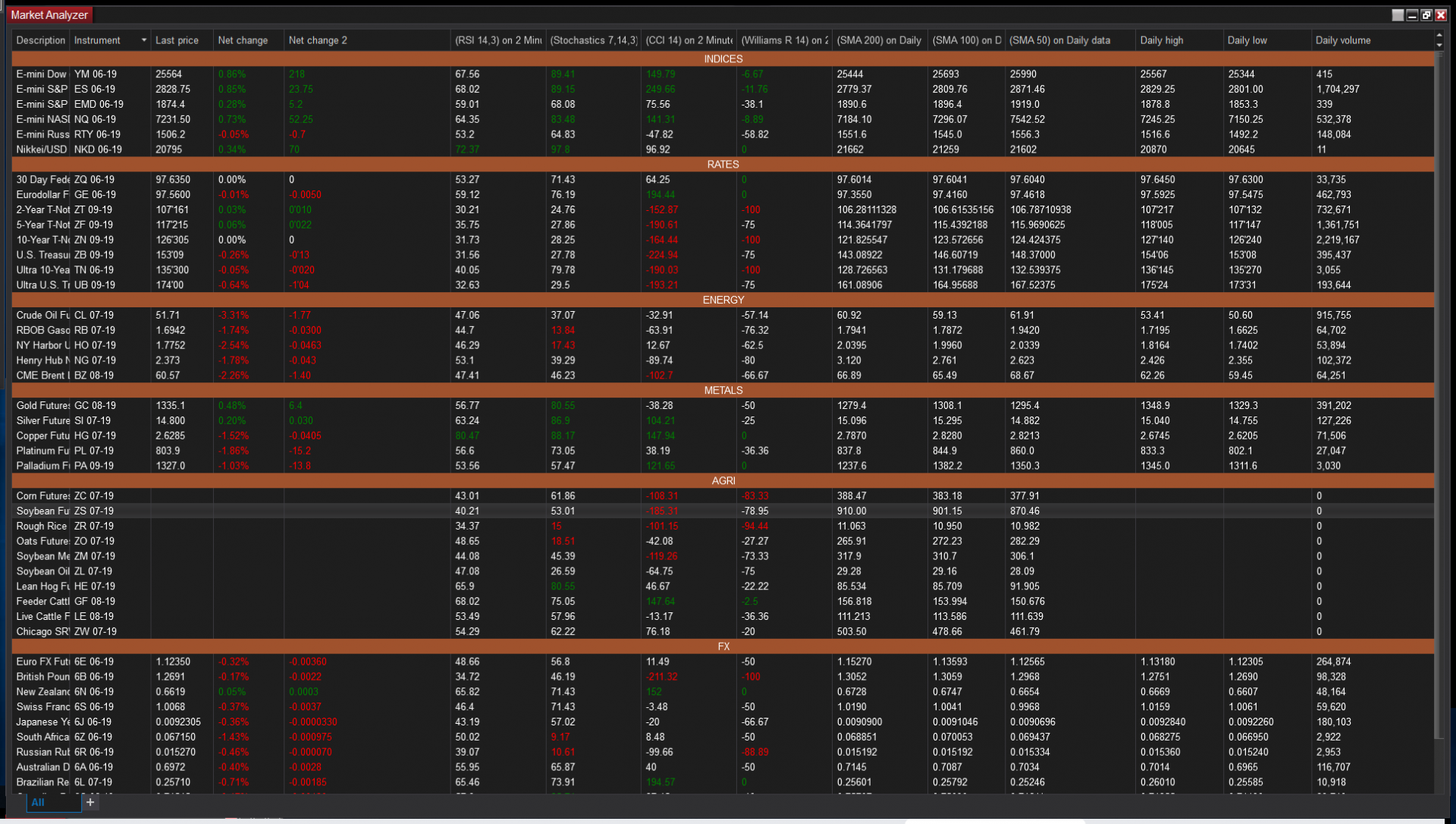Select the ES 06-19 instrument cell
The width and height of the screenshot is (1456, 824).
pos(96,89)
